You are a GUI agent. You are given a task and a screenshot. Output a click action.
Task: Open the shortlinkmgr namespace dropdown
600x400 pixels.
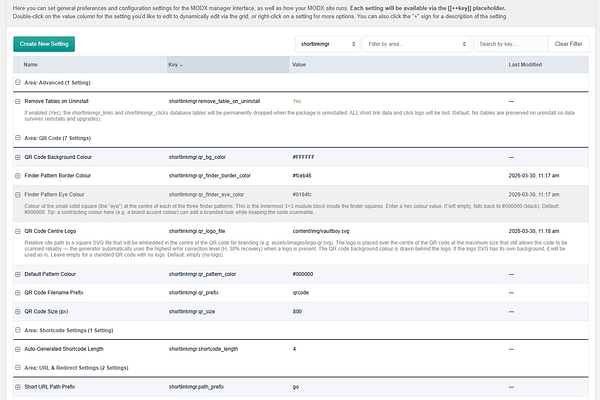coord(328,44)
